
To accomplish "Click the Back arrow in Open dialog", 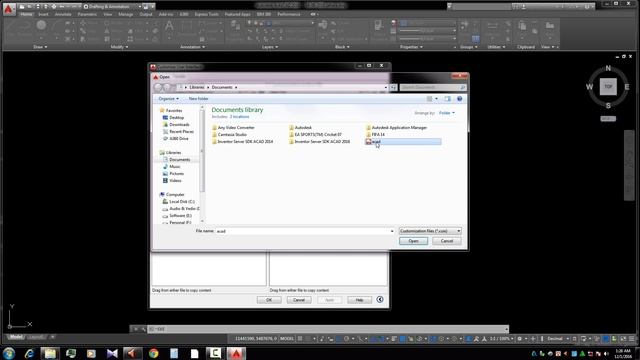I will coord(158,87).
